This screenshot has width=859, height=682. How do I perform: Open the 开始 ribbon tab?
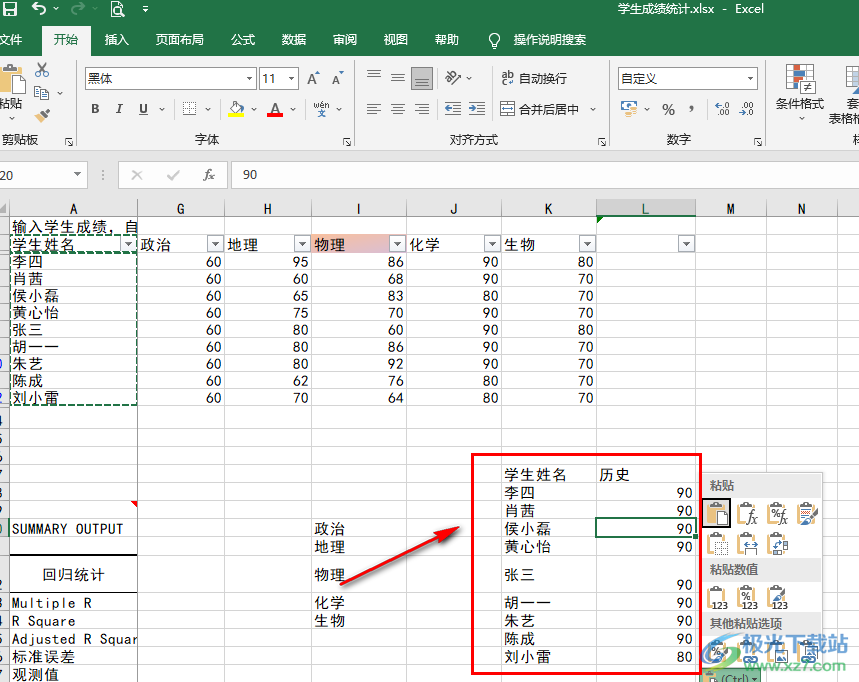[66, 39]
